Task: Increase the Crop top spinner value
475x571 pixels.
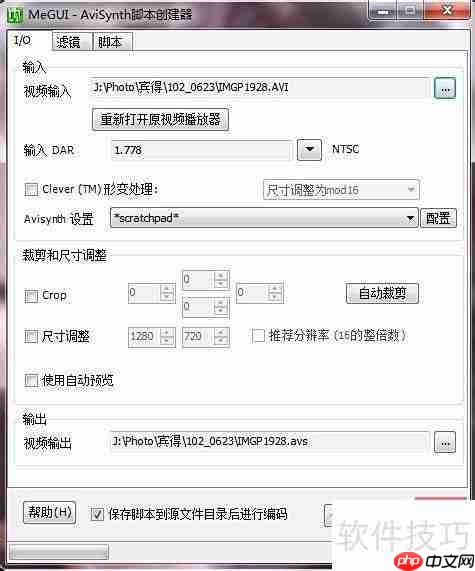Action: pyautogui.click(x=221, y=276)
